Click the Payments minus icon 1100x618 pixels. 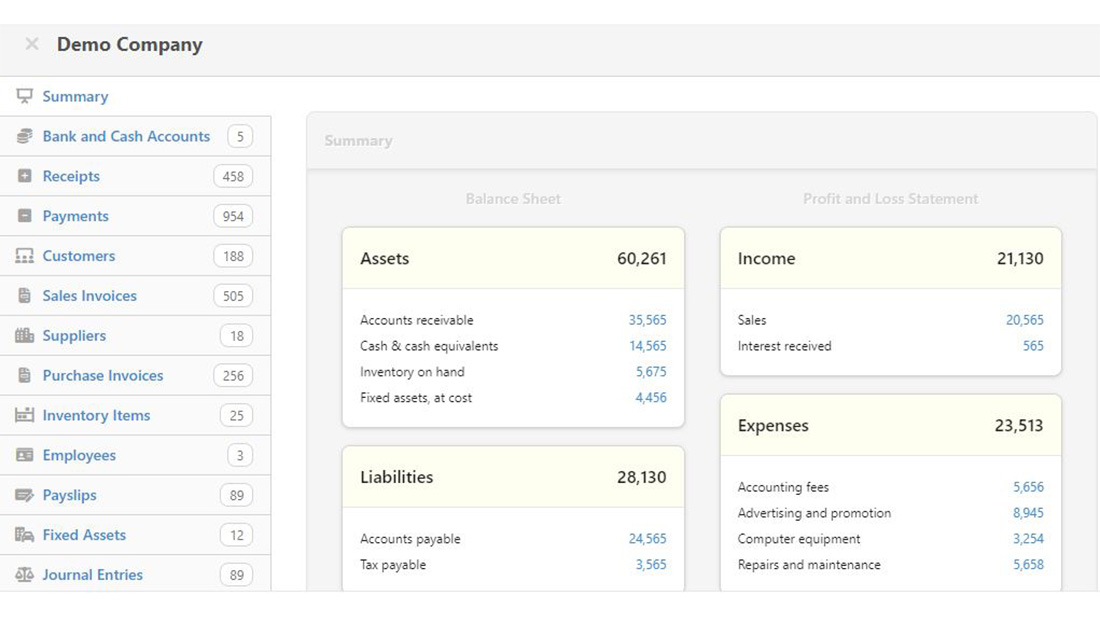[25, 216]
